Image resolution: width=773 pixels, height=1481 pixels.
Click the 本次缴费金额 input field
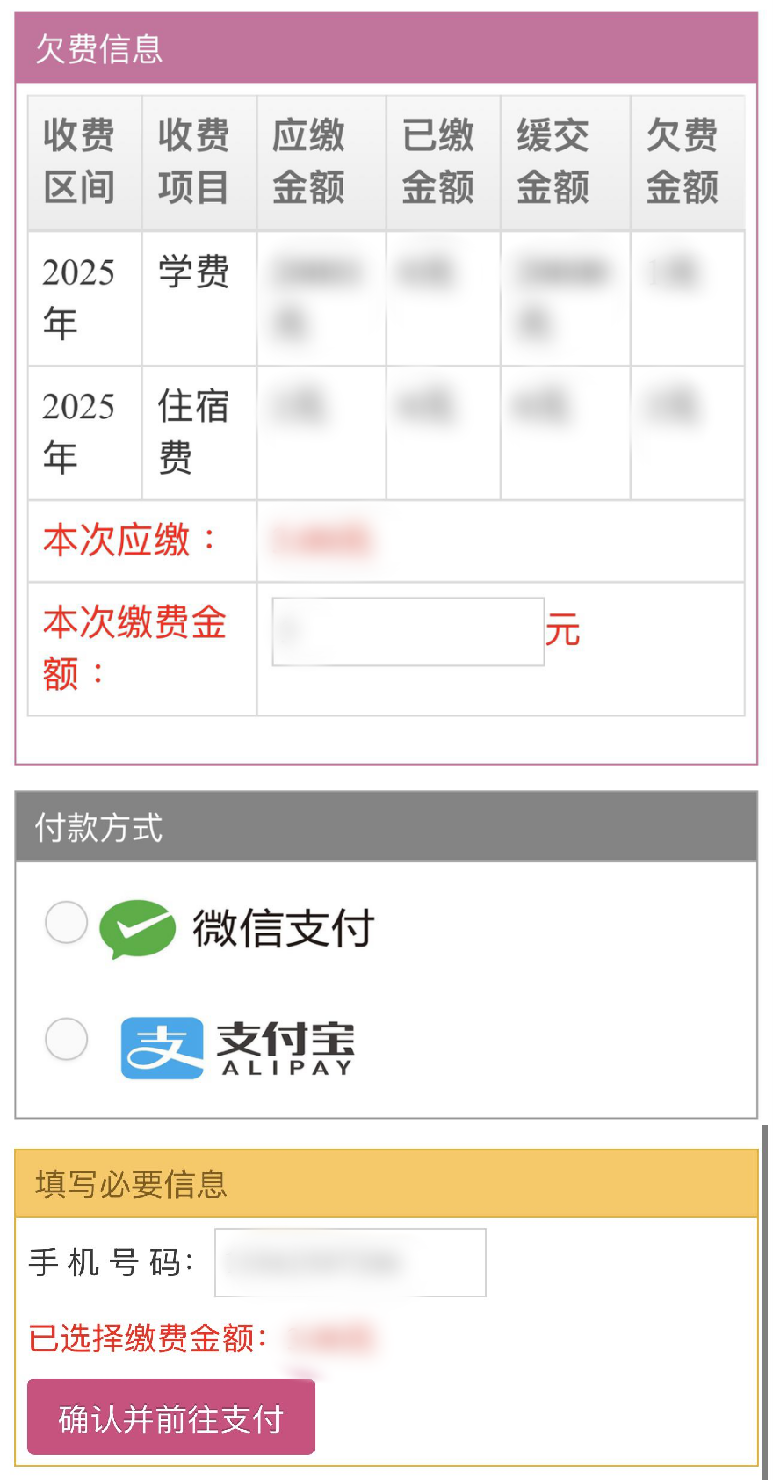pos(408,632)
